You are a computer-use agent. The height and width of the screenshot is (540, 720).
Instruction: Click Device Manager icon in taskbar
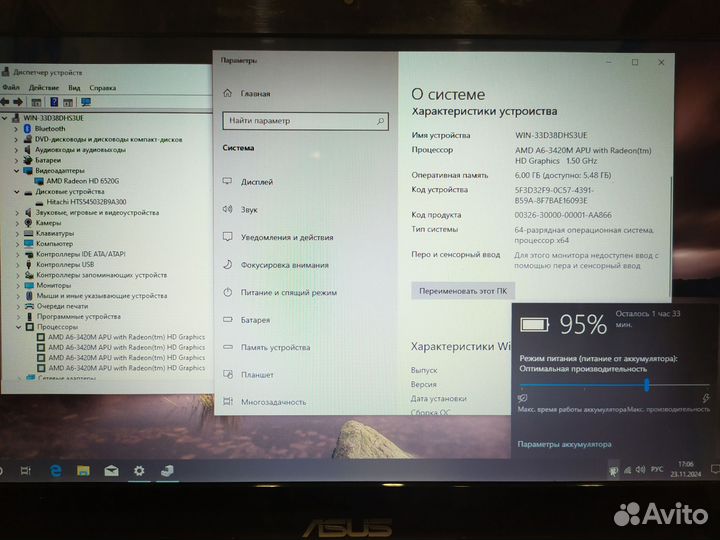(x=167, y=471)
